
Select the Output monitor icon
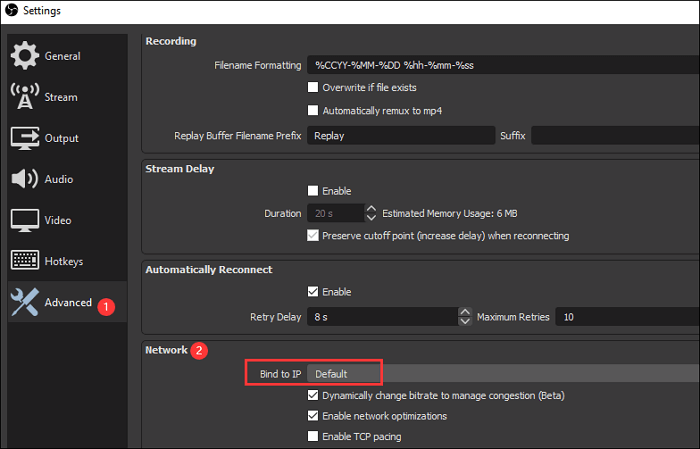coord(24,138)
